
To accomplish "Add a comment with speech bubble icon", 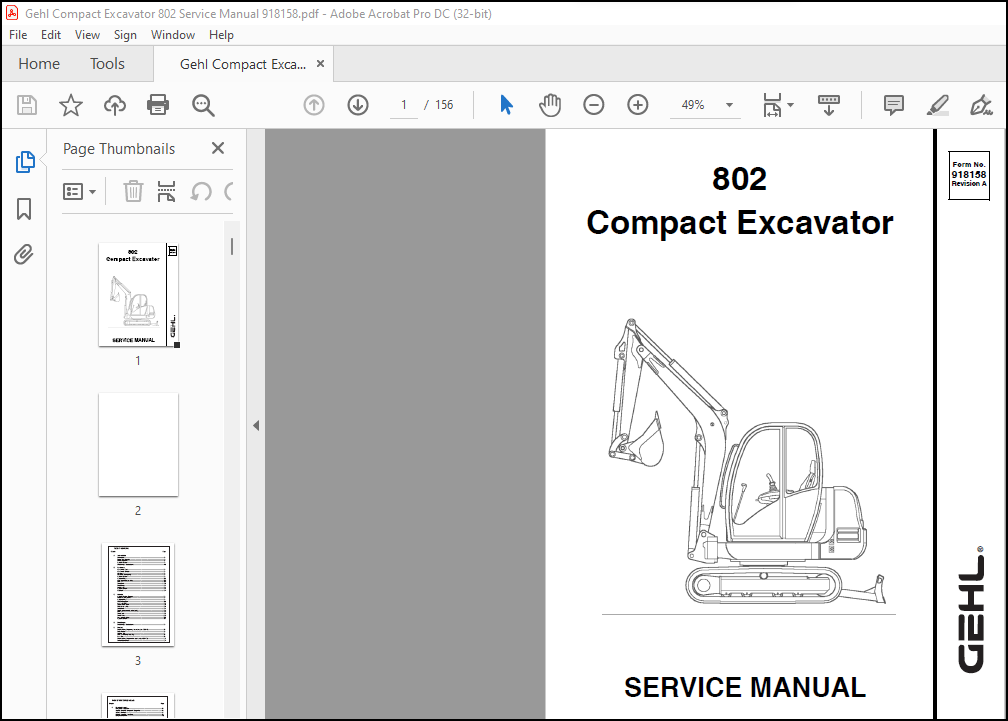I will 894,105.
